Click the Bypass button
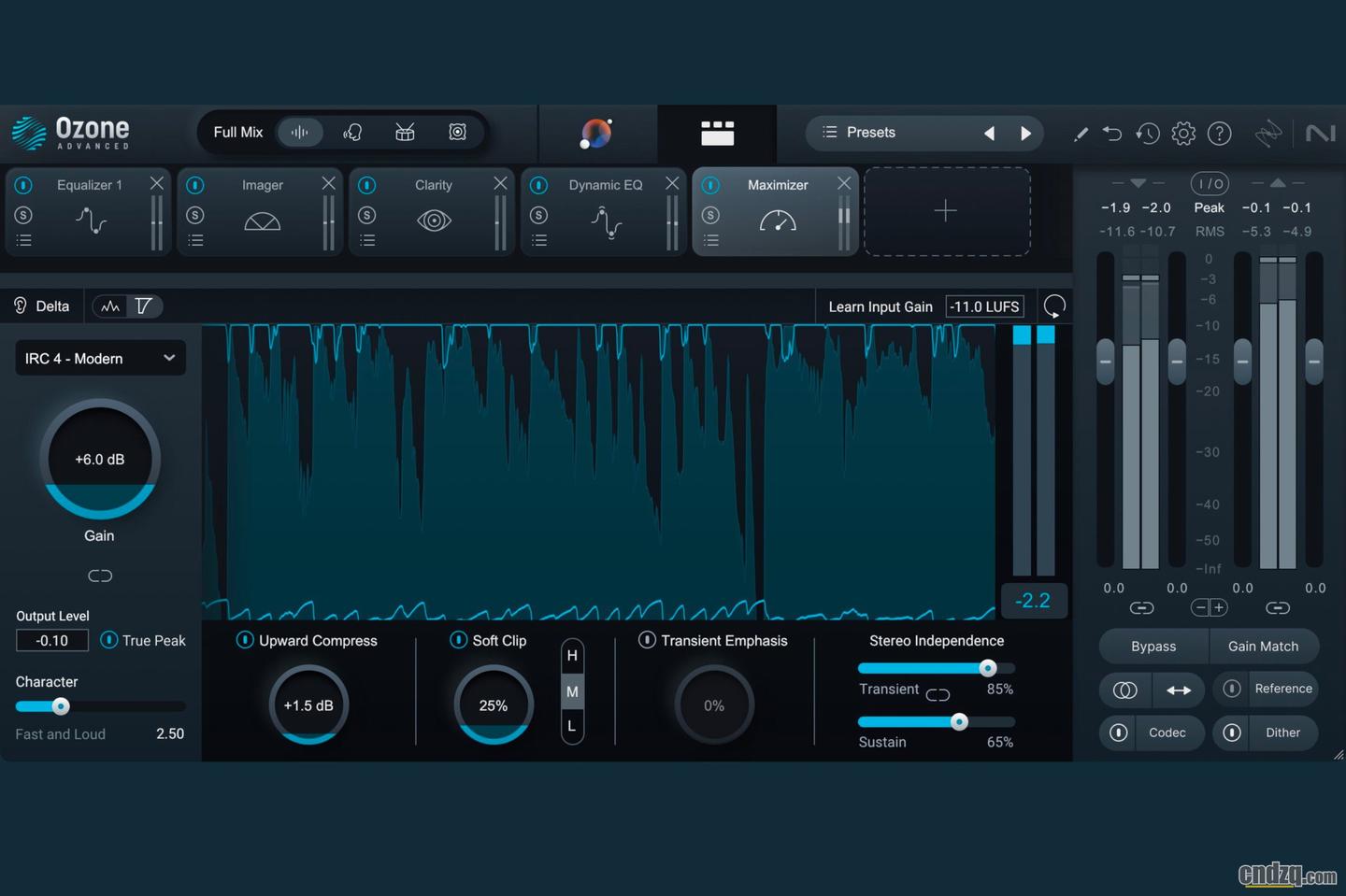 pos(1153,647)
